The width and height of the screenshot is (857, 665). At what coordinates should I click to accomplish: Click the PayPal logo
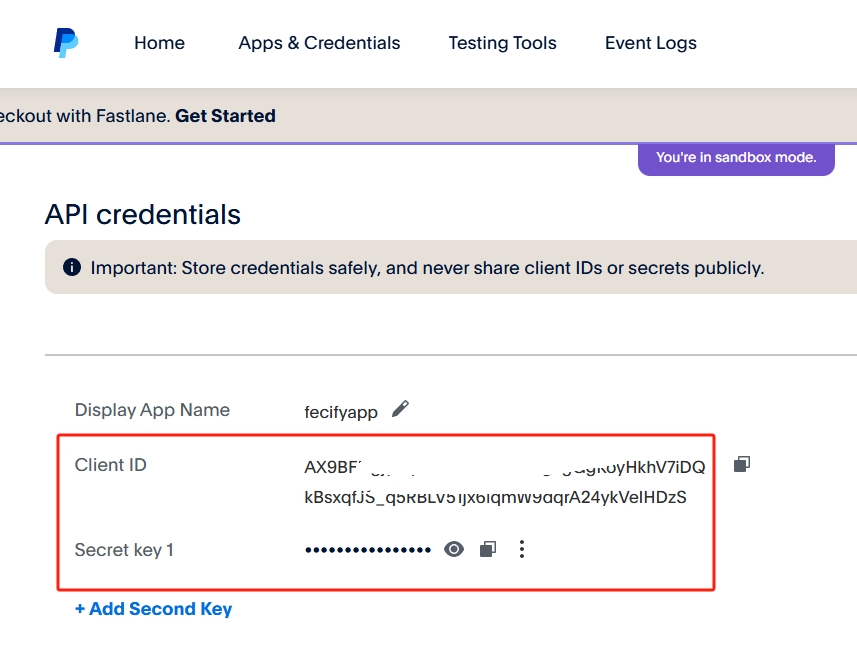pyautogui.click(x=66, y=43)
